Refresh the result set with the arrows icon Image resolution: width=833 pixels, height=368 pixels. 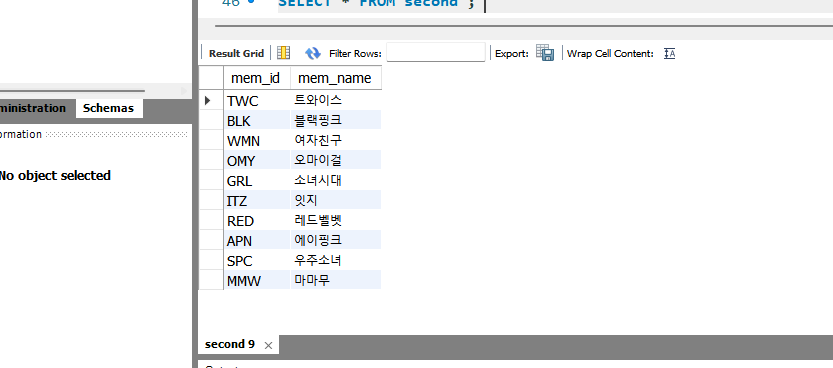pyautogui.click(x=313, y=53)
